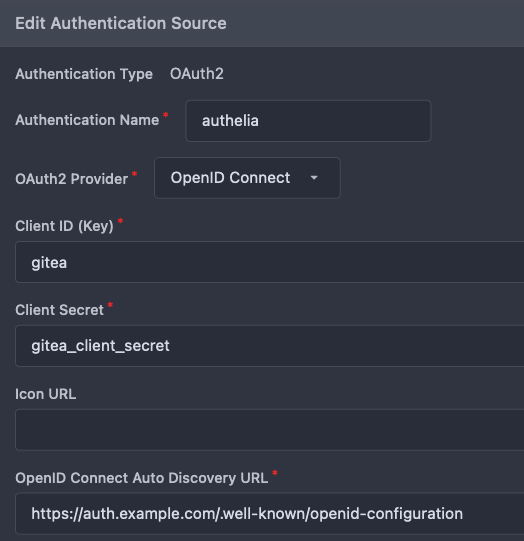
Task: Click the OpenID Connect Auto Discovery URL label
Action: (142, 478)
